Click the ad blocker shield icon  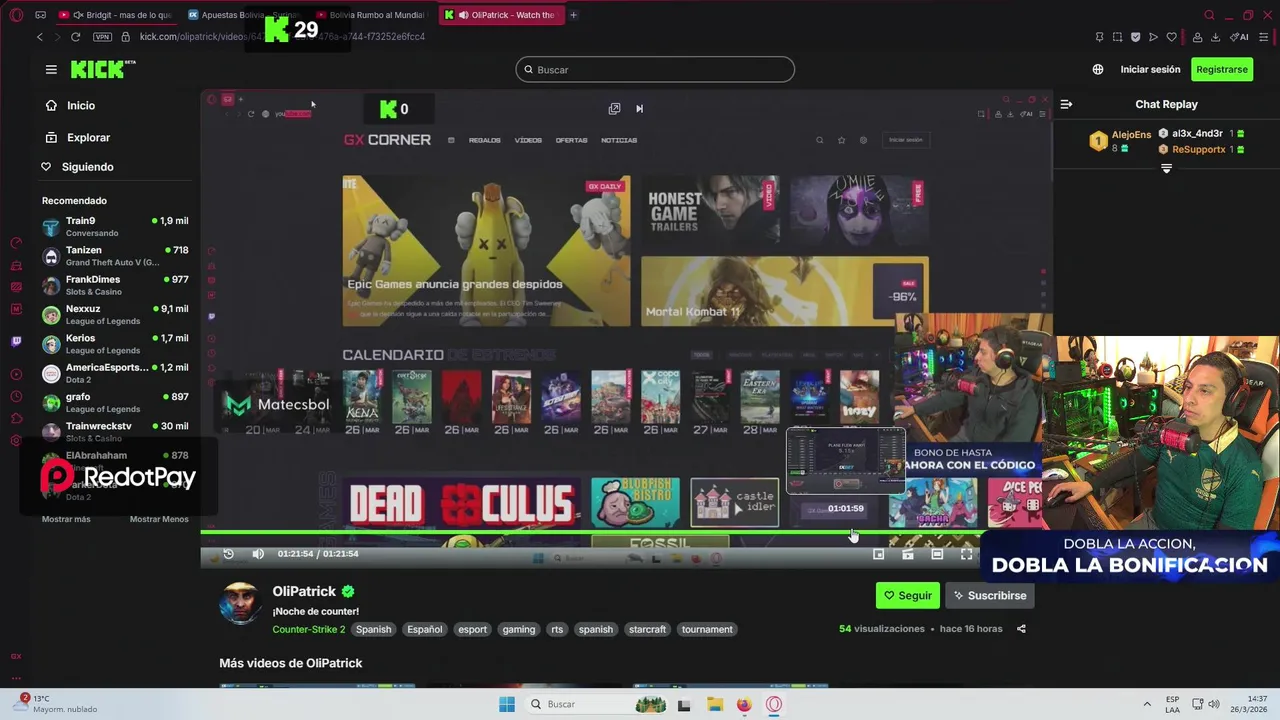click(1135, 37)
